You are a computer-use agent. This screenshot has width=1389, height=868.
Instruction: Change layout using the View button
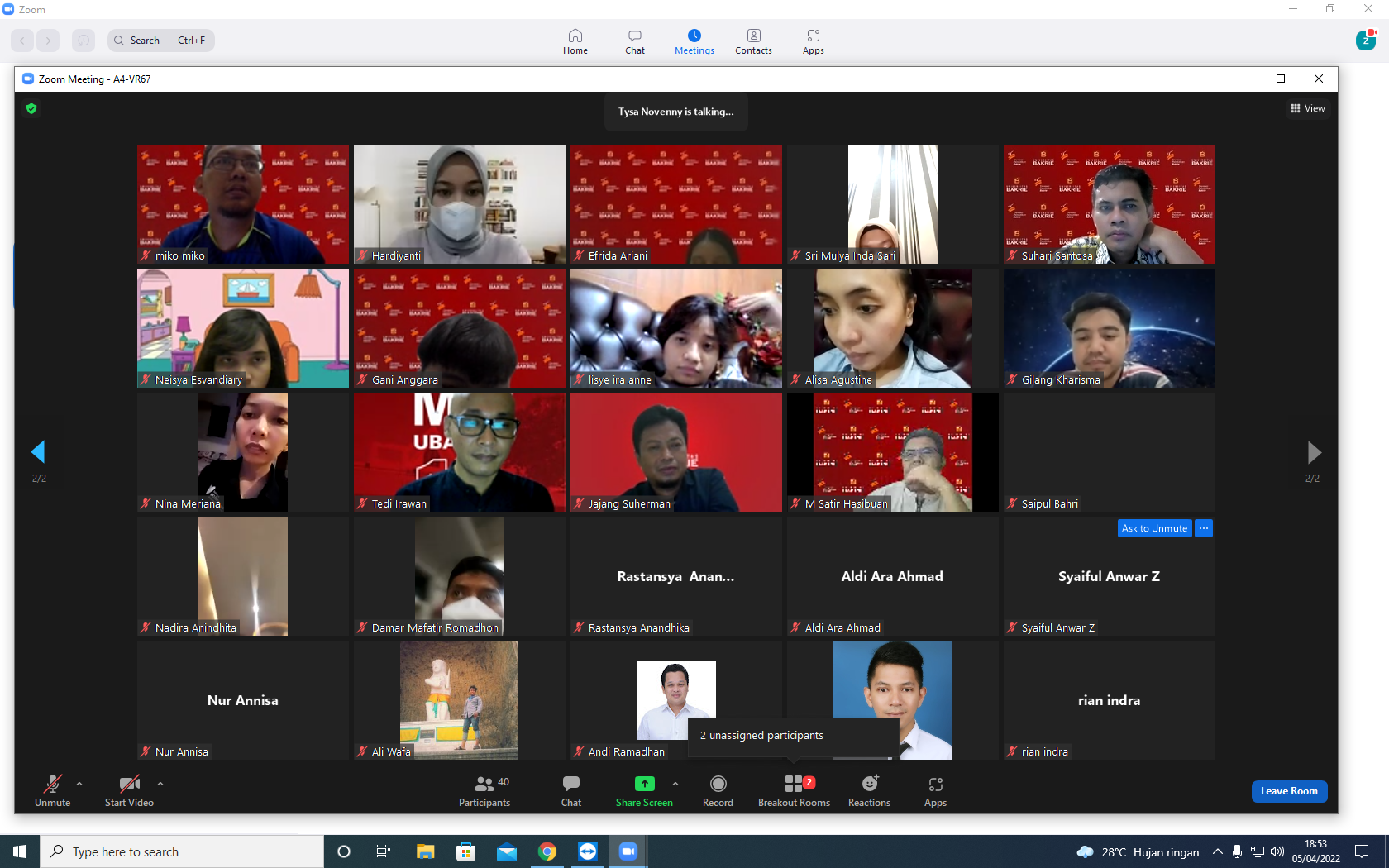click(1308, 108)
